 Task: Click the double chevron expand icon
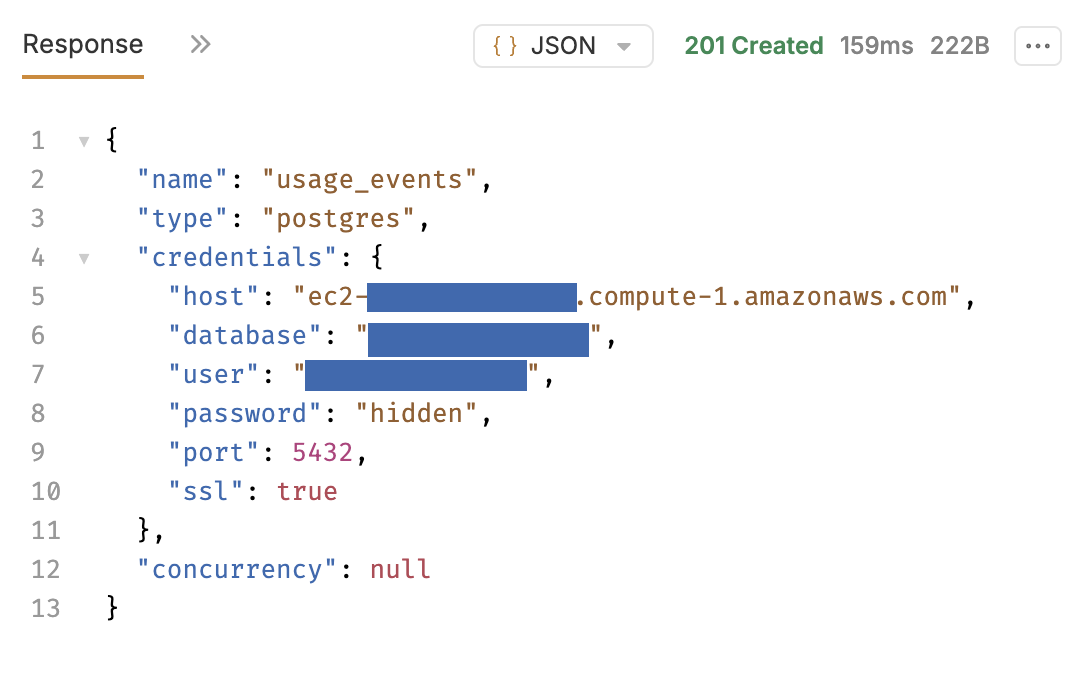(201, 45)
